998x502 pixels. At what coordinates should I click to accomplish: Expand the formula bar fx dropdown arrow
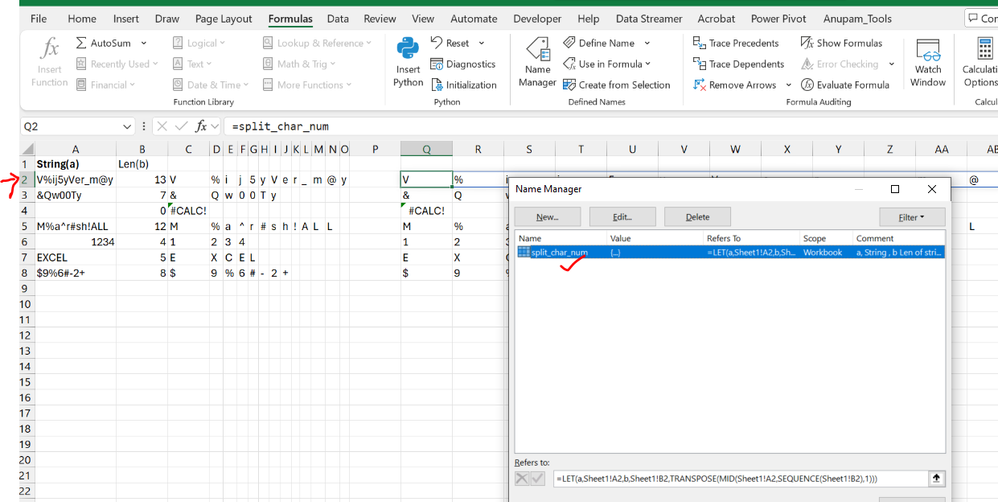point(214,127)
